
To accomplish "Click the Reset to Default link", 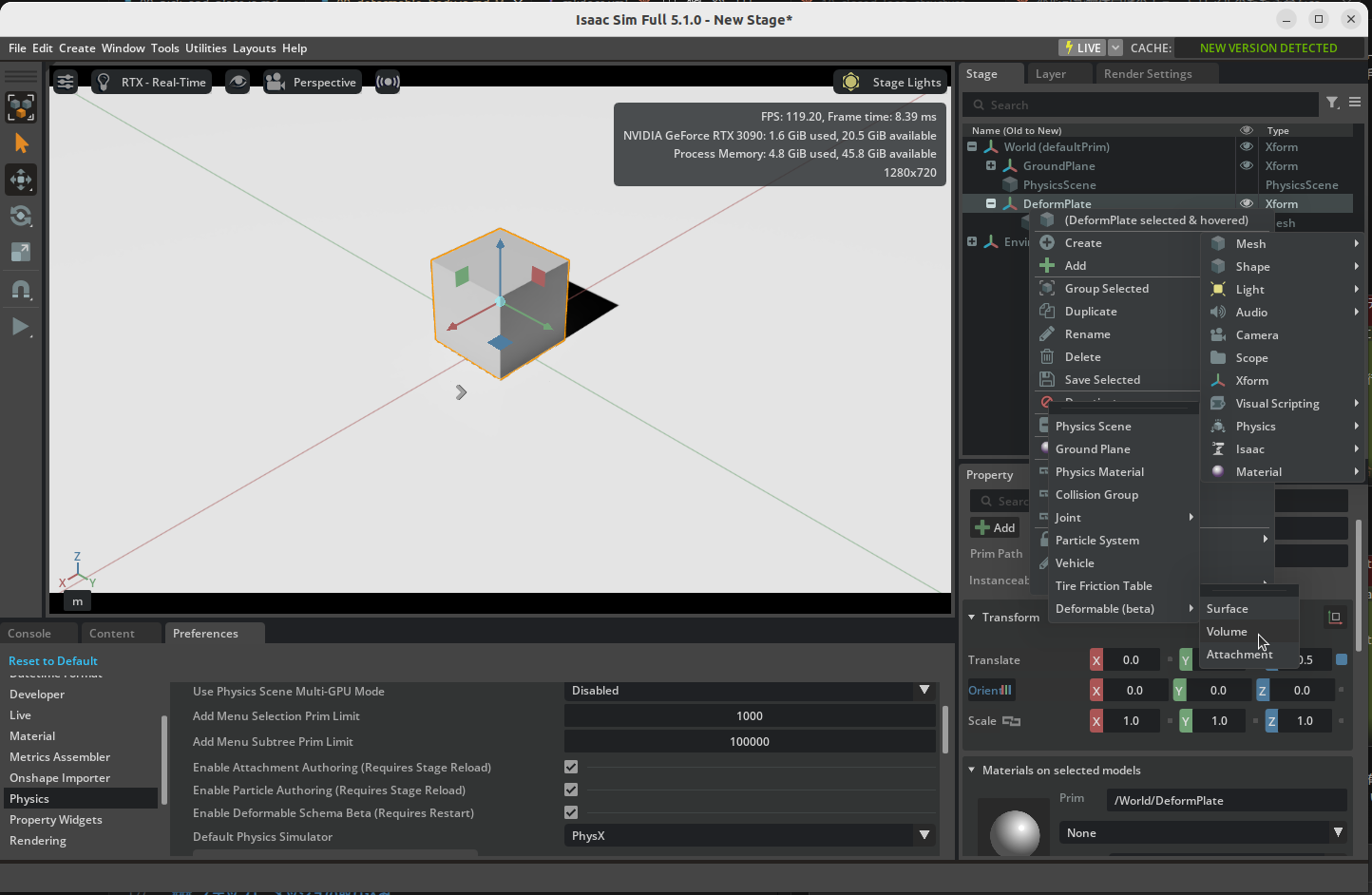I will pos(52,660).
